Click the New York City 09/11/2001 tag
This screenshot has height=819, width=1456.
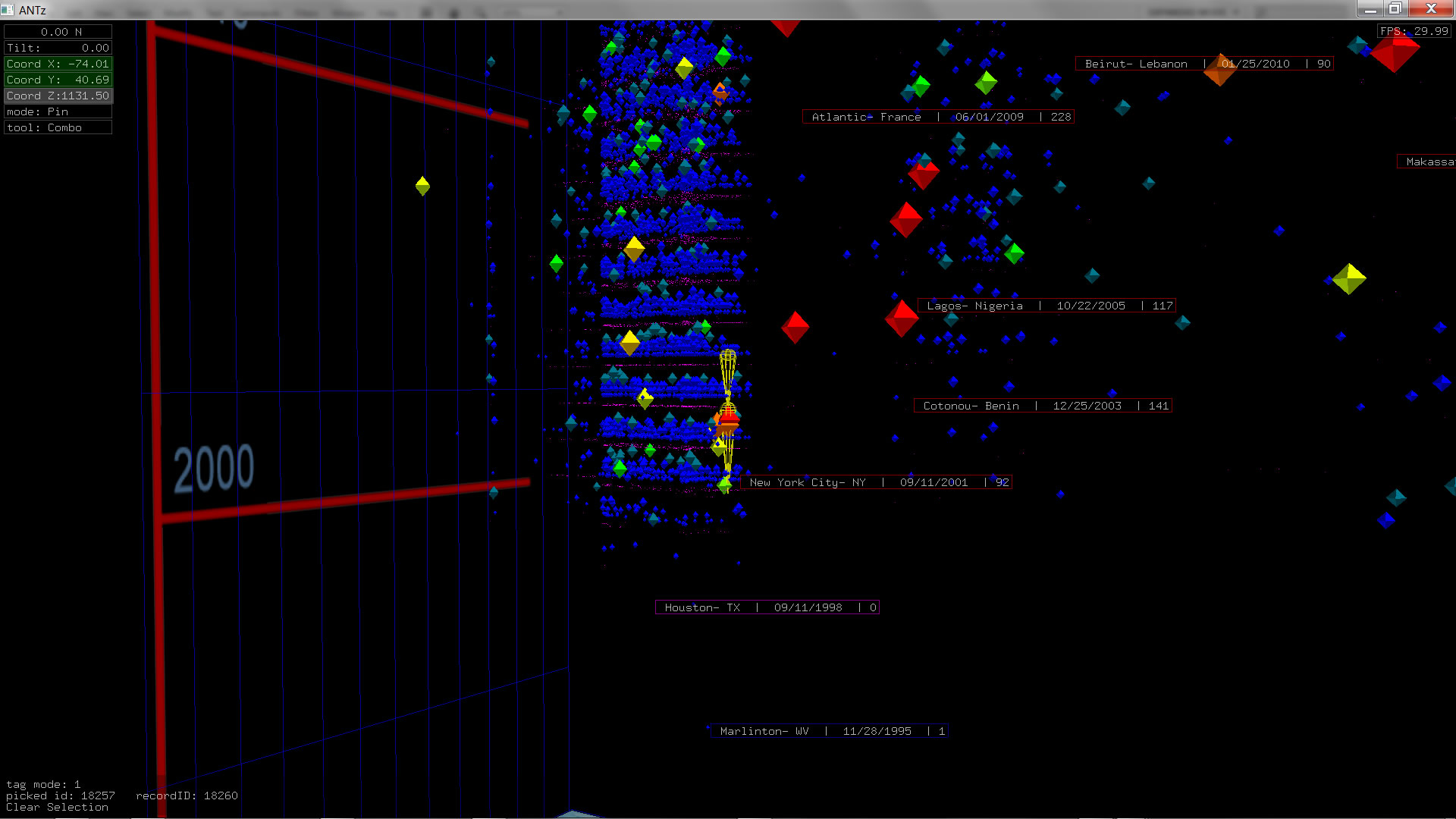876,482
